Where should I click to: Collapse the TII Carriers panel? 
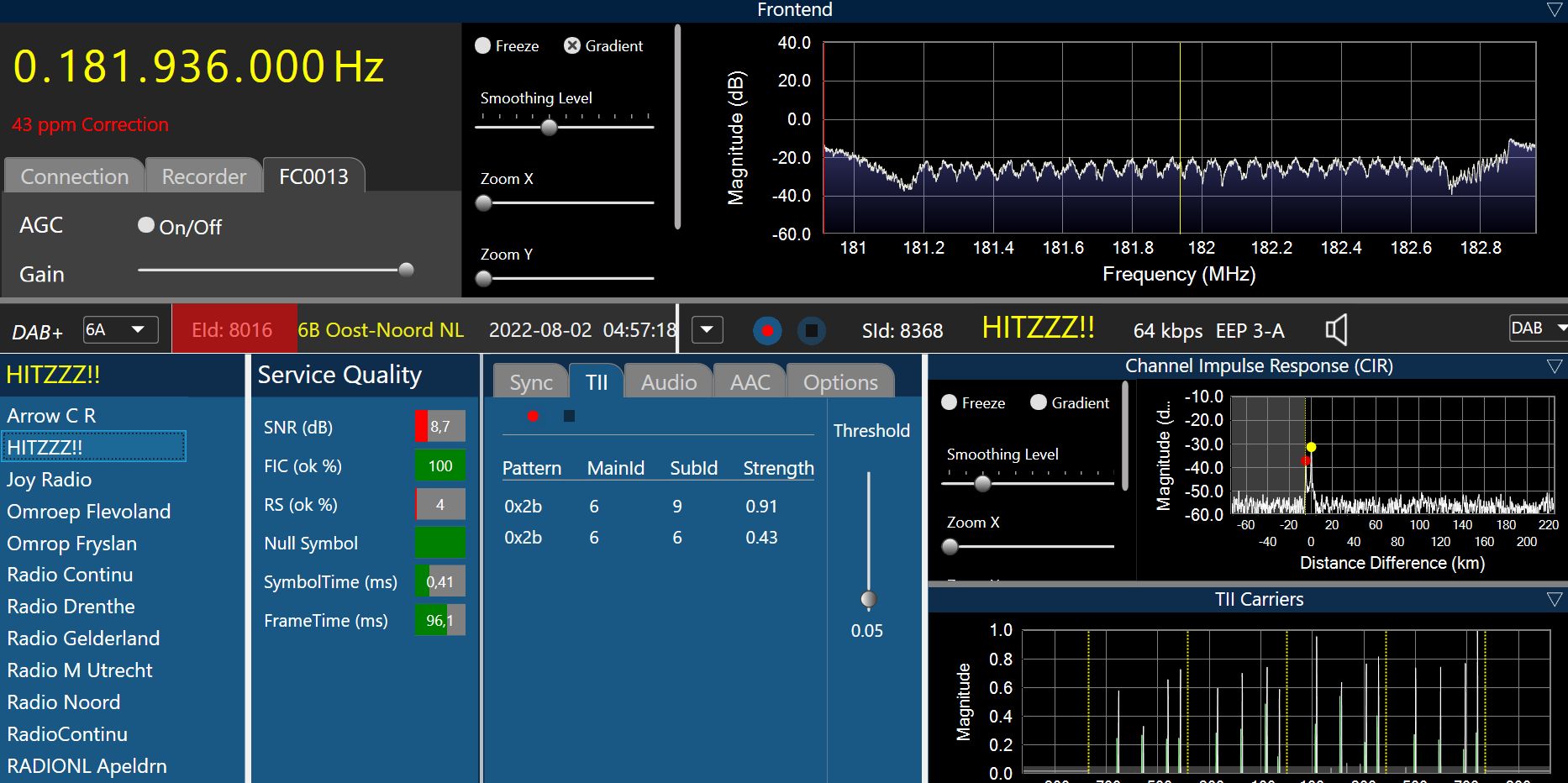pyautogui.click(x=1555, y=599)
